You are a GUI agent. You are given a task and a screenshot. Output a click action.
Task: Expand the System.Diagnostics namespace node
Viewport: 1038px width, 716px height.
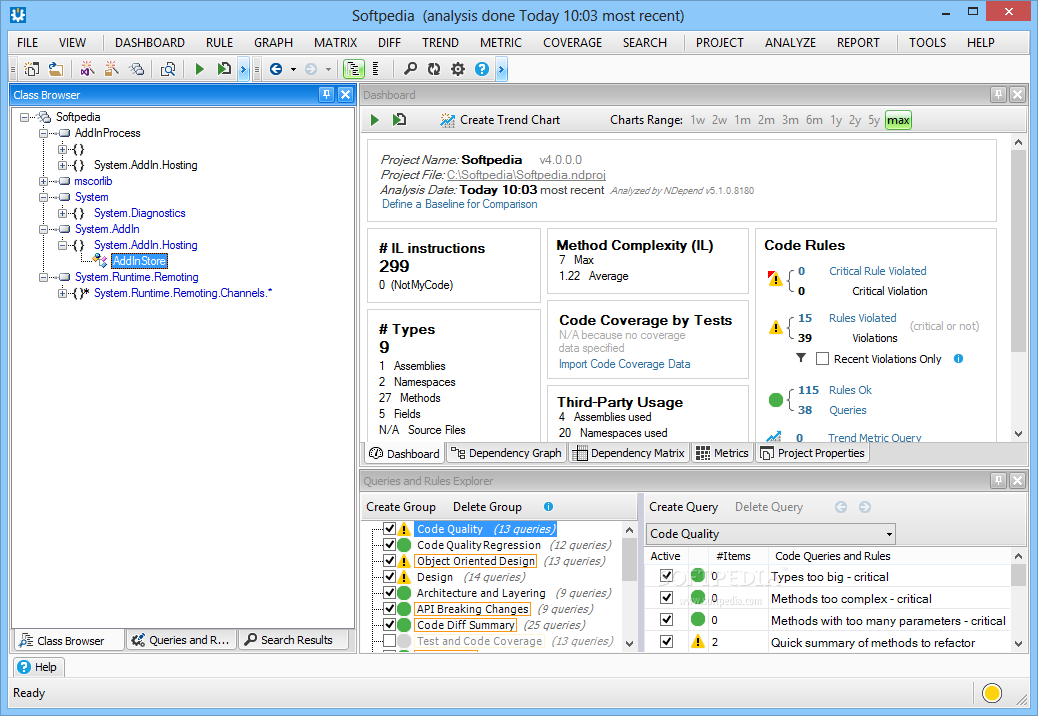[x=62, y=213]
